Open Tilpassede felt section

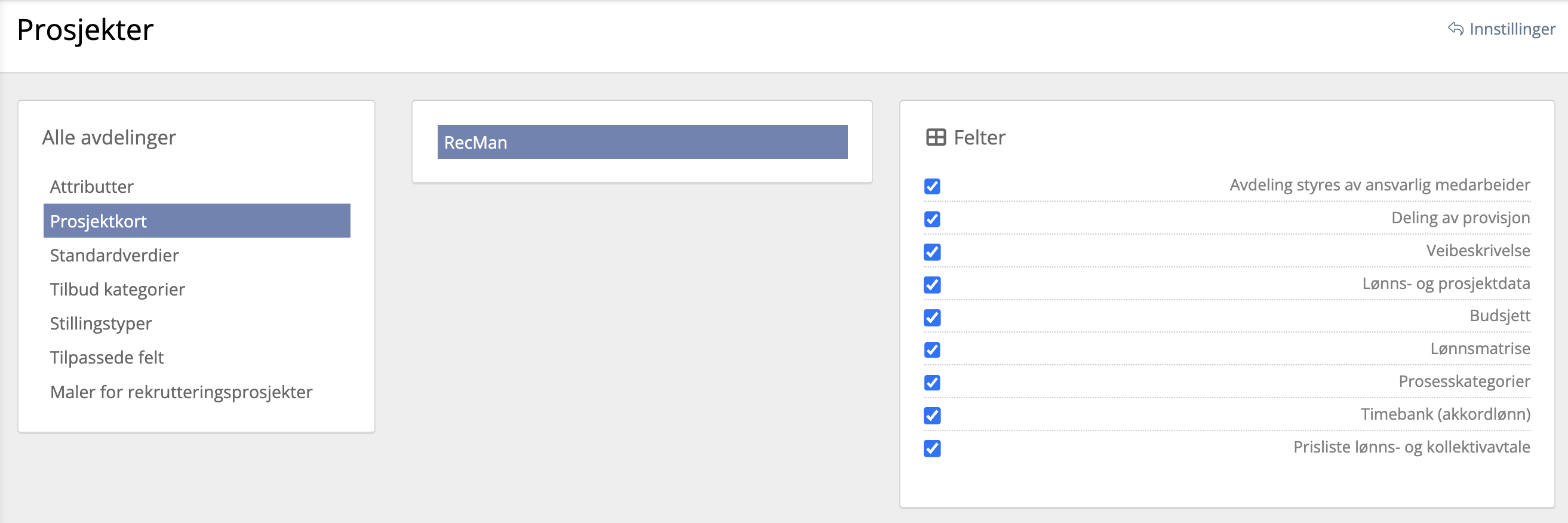point(107,358)
